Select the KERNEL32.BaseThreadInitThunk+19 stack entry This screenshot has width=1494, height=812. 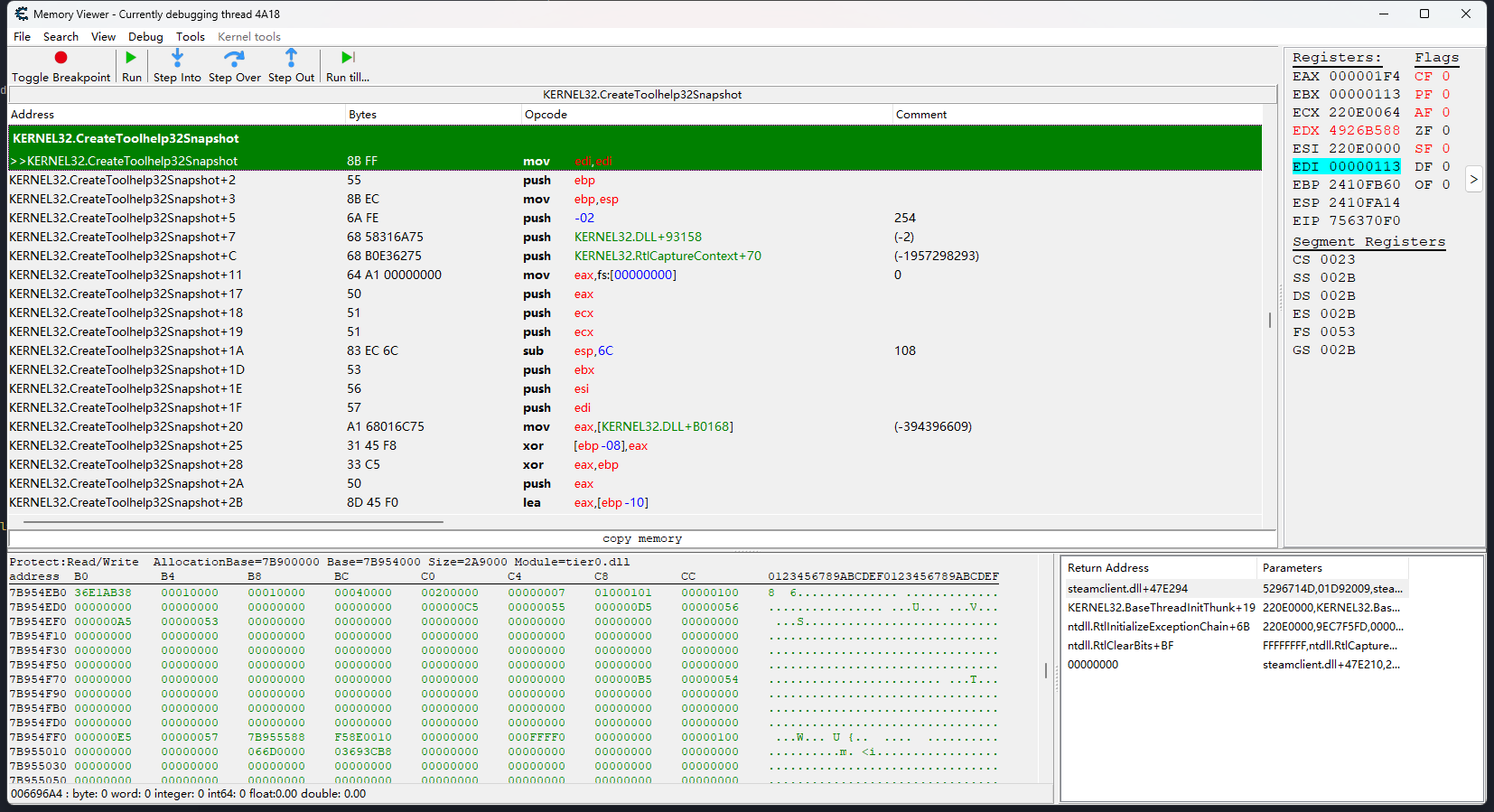click(1161, 608)
